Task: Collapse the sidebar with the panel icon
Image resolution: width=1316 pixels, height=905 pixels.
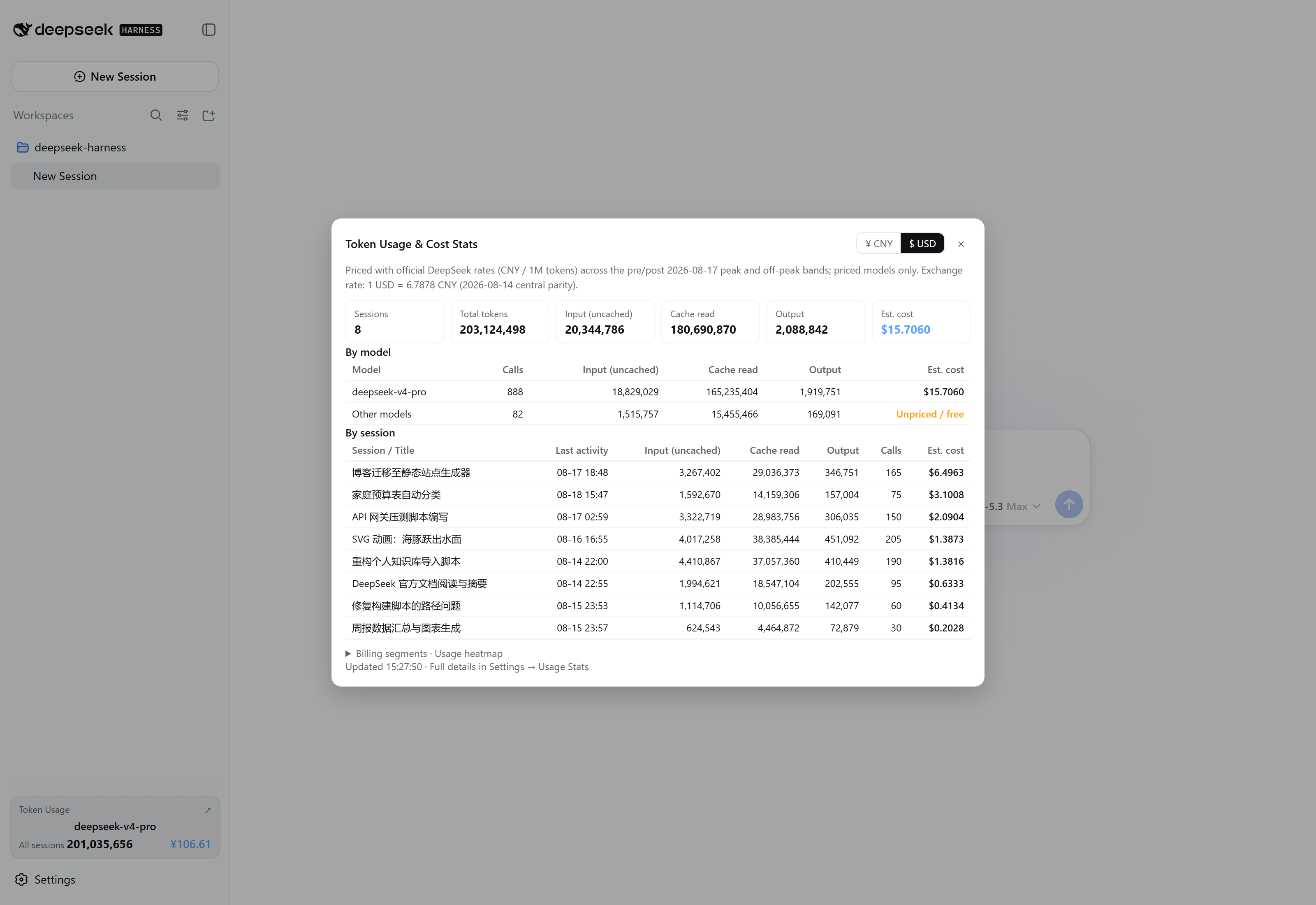Action: (x=209, y=30)
